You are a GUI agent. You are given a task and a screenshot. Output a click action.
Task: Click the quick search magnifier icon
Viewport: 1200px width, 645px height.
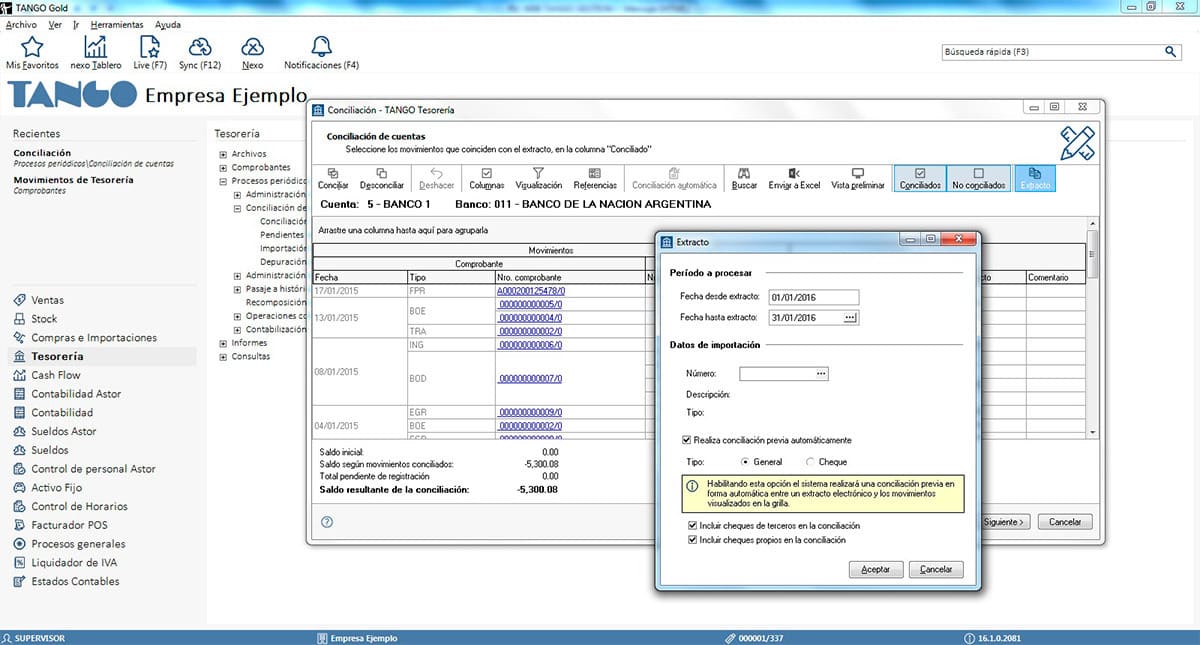1171,51
